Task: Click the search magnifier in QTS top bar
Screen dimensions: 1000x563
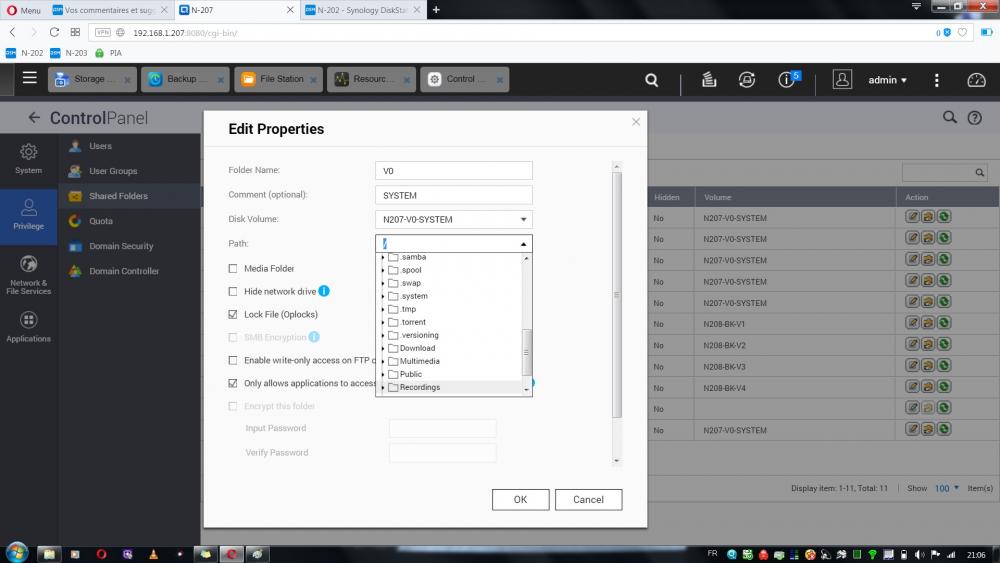Action: coord(651,80)
